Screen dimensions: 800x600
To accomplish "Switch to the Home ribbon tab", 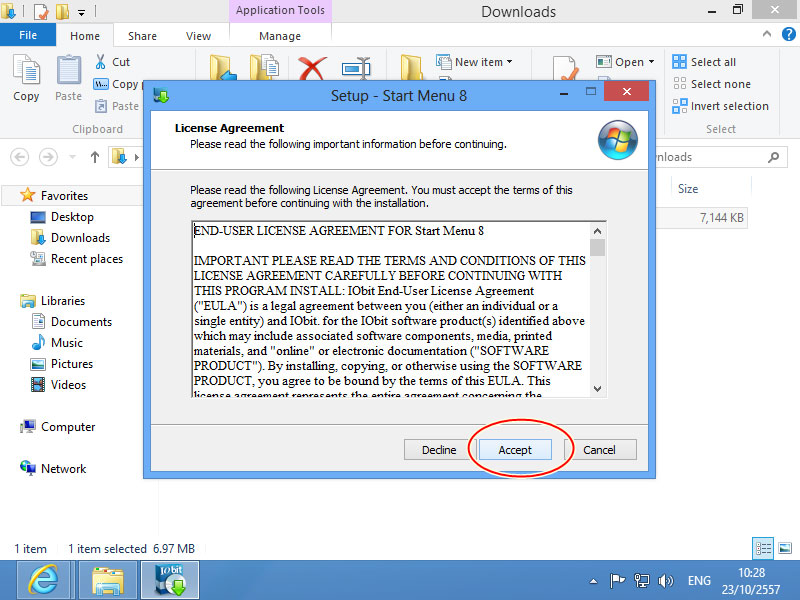I will pyautogui.click(x=85, y=36).
